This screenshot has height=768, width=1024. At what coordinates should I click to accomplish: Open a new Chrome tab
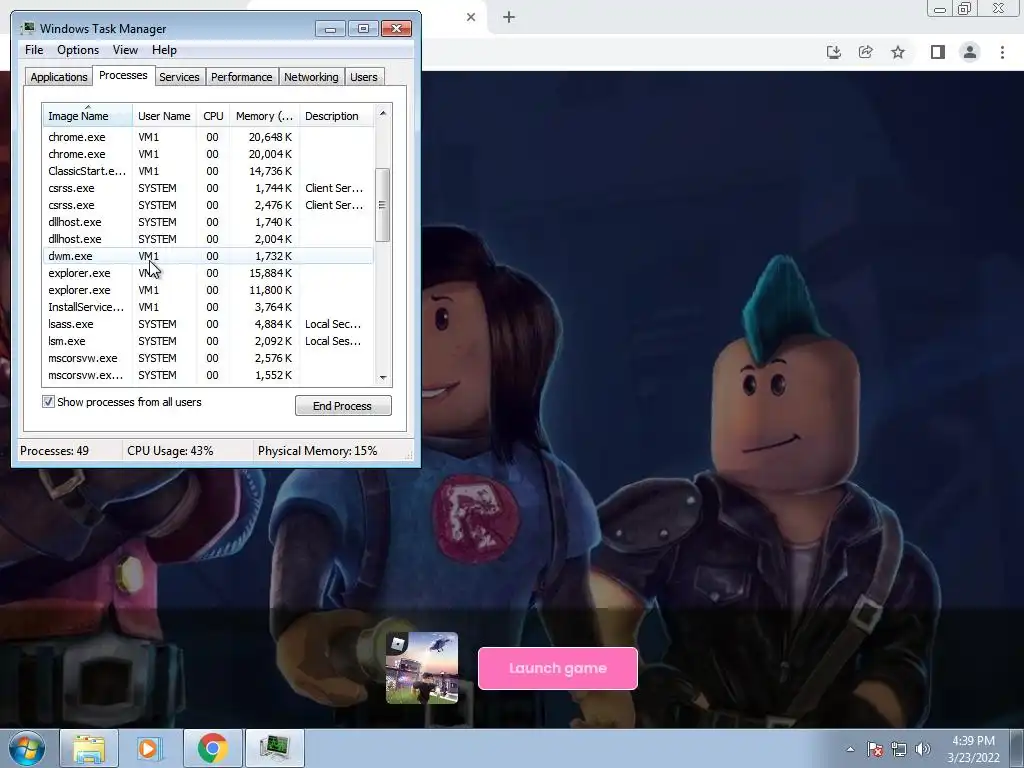pos(509,18)
